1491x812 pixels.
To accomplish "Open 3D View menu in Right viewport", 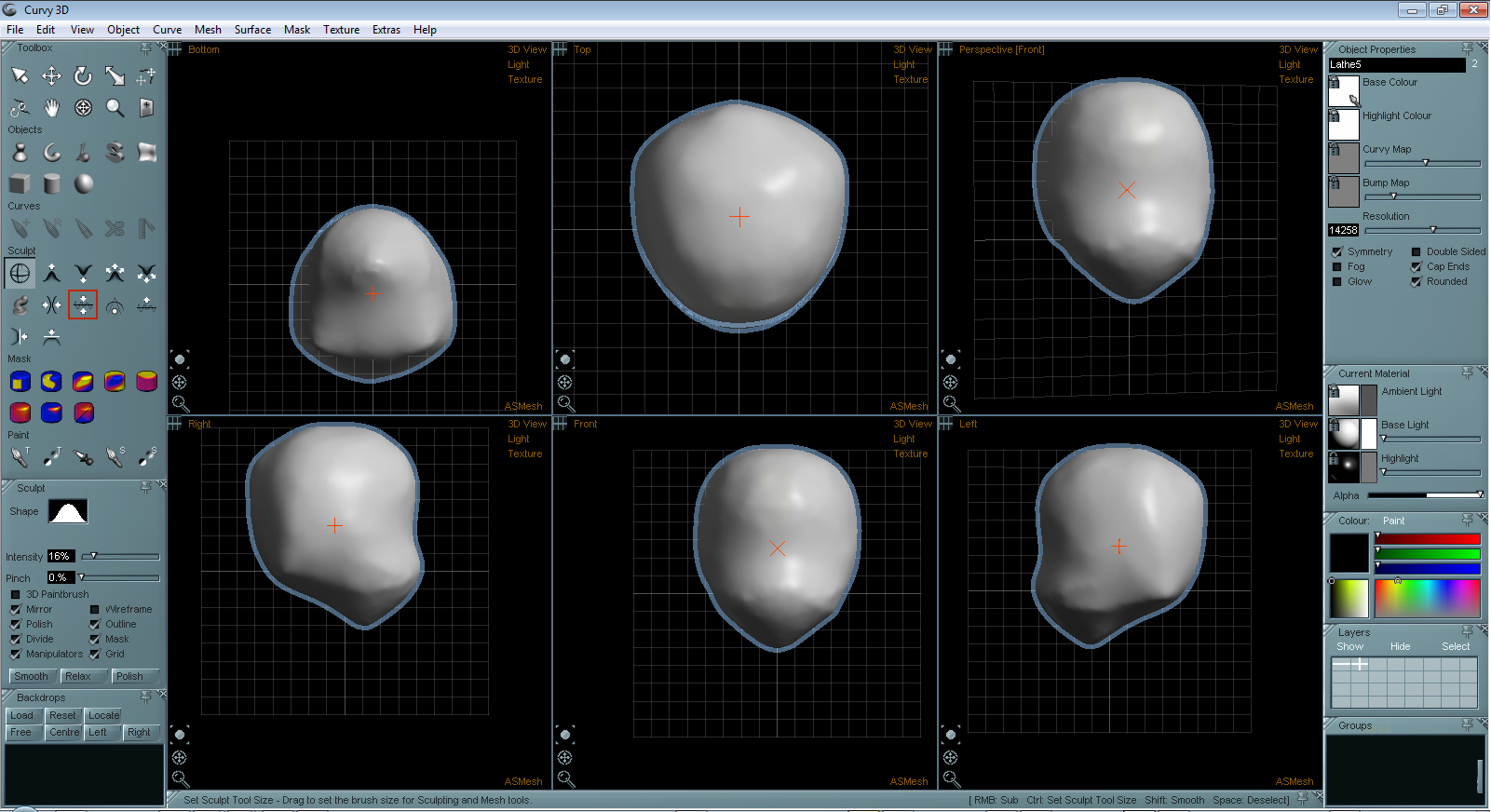I will 527,424.
